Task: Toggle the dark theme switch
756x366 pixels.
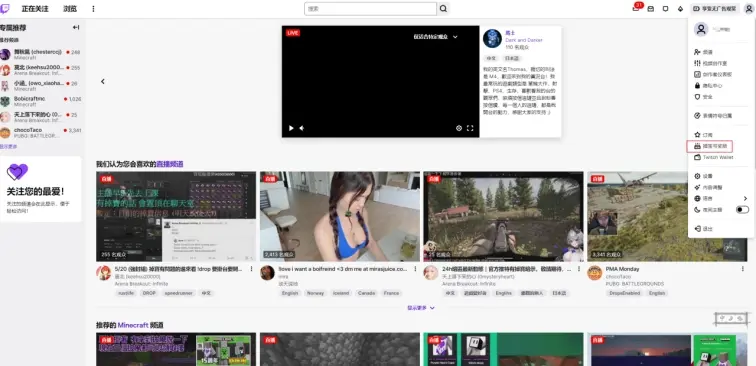Action: [x=742, y=210]
